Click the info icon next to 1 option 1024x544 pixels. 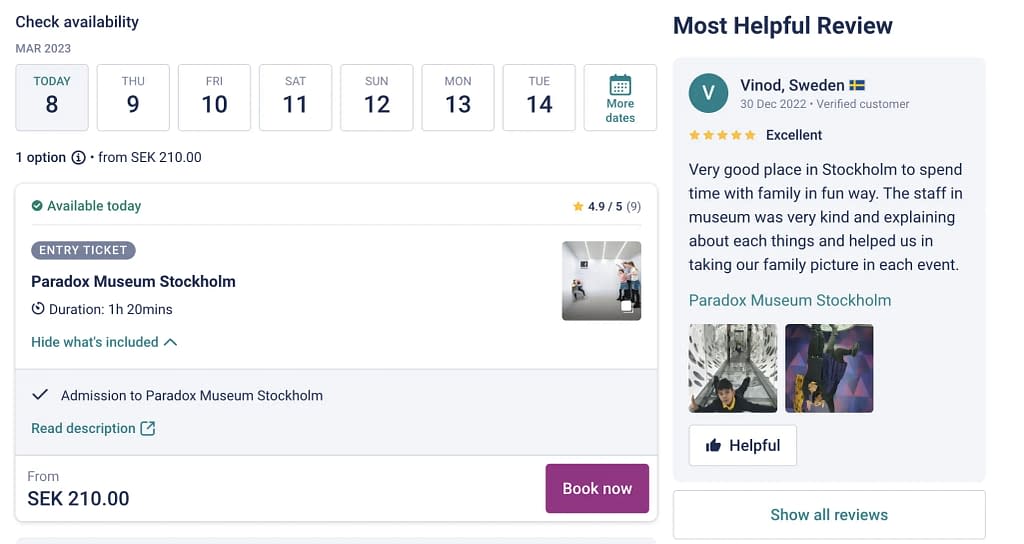[x=78, y=157]
